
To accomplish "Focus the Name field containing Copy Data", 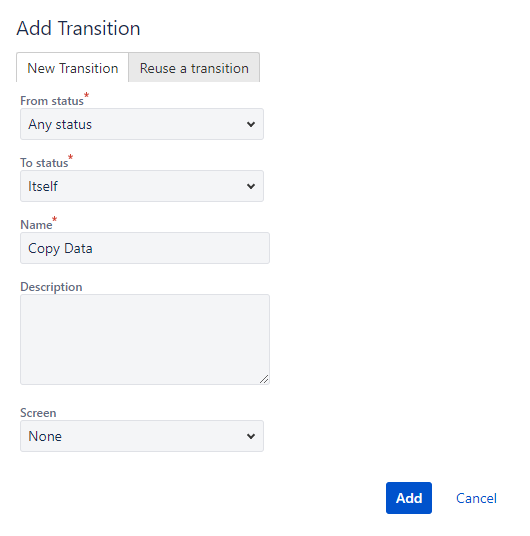I will (145, 248).
